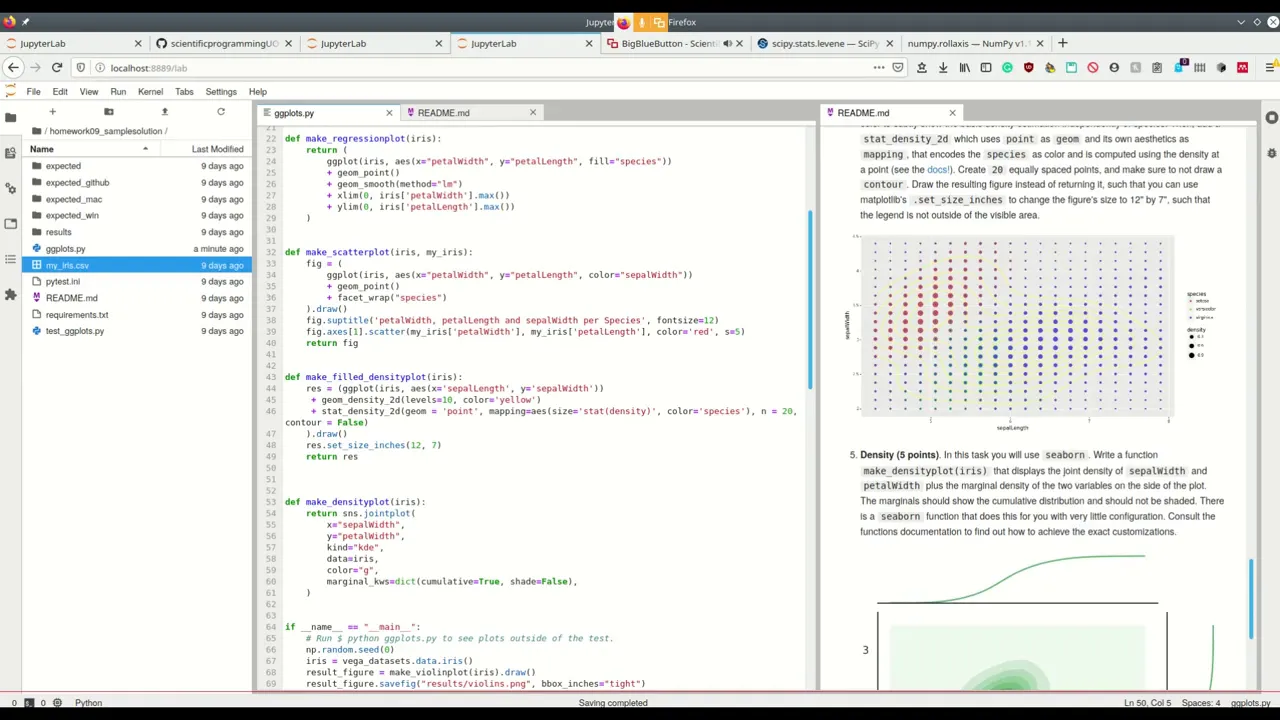Click the New Folder icon in file browser
Image resolution: width=1280 pixels, height=720 pixels.
[109, 112]
